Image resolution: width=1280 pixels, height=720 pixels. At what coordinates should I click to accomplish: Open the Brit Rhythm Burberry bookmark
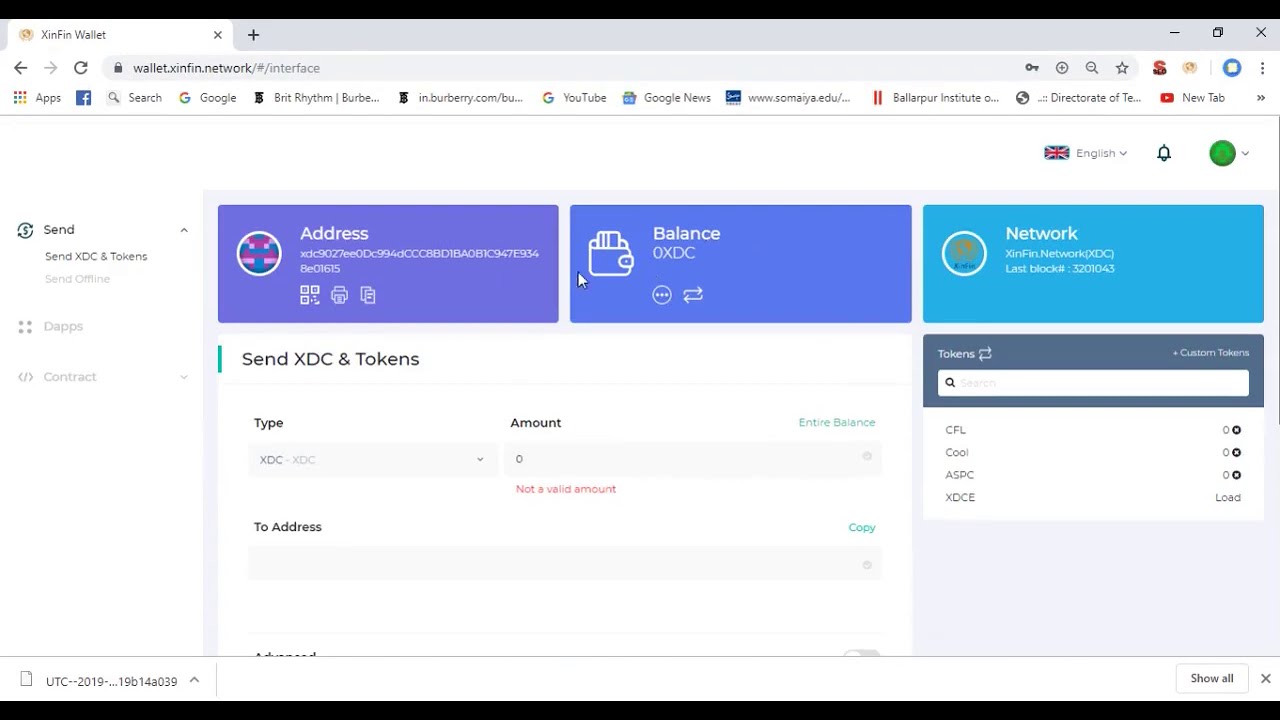coord(316,98)
